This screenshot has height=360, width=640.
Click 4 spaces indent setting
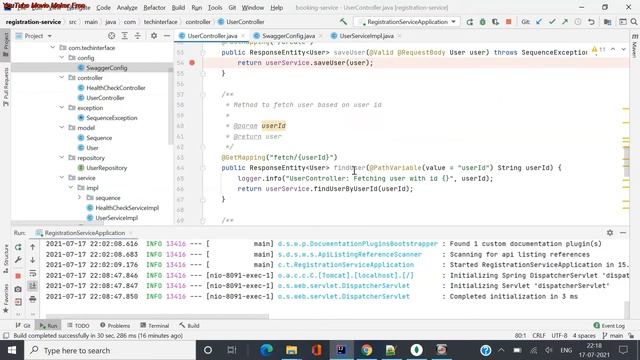click(584, 336)
